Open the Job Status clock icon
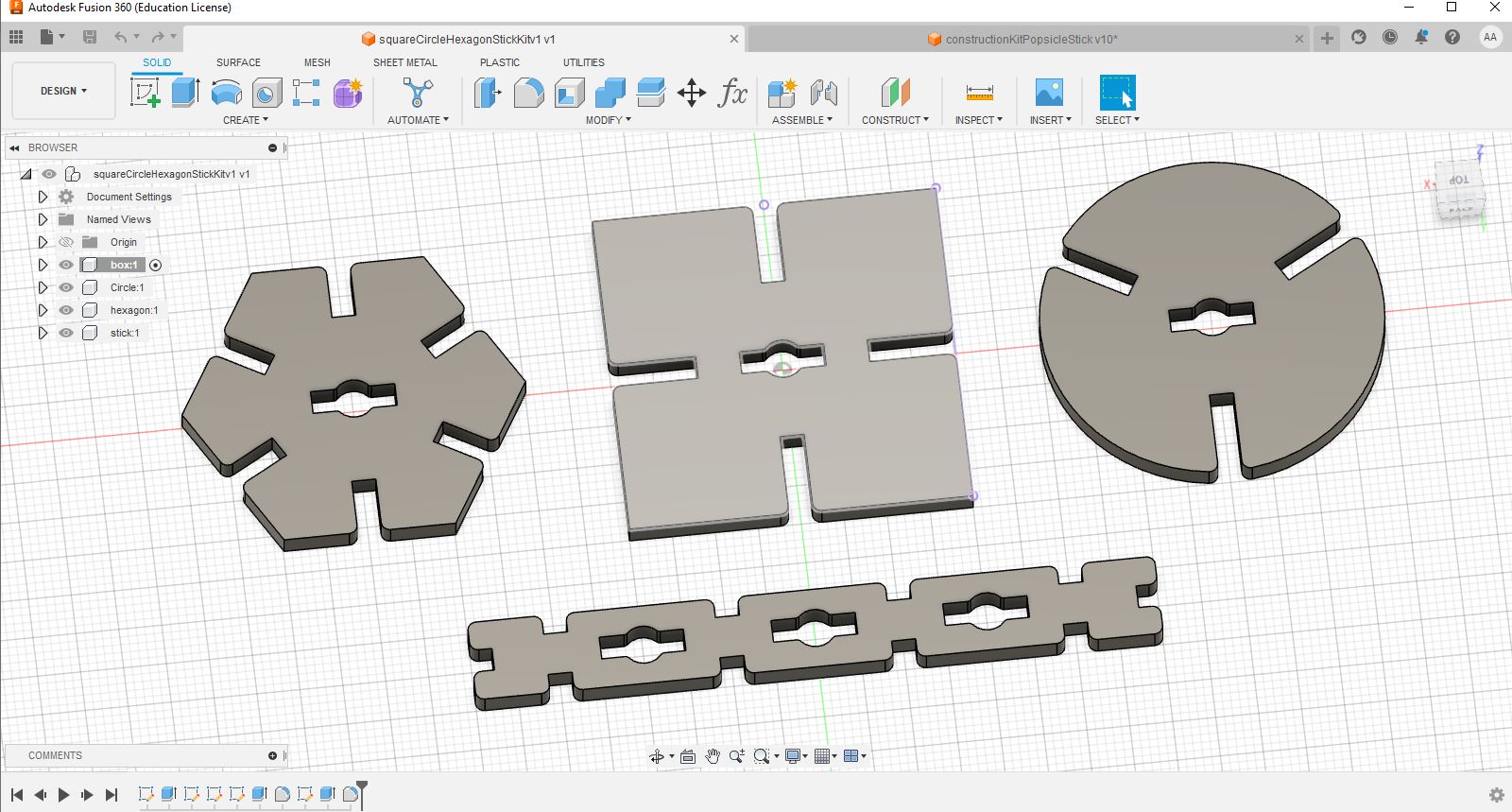This screenshot has height=812, width=1512. 1390,37
